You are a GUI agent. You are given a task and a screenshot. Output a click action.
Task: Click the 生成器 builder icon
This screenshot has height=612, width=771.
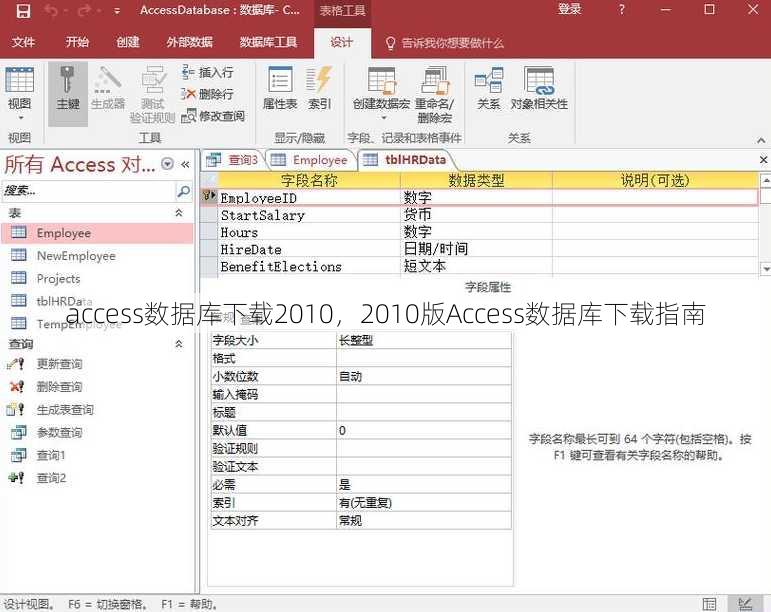108,88
